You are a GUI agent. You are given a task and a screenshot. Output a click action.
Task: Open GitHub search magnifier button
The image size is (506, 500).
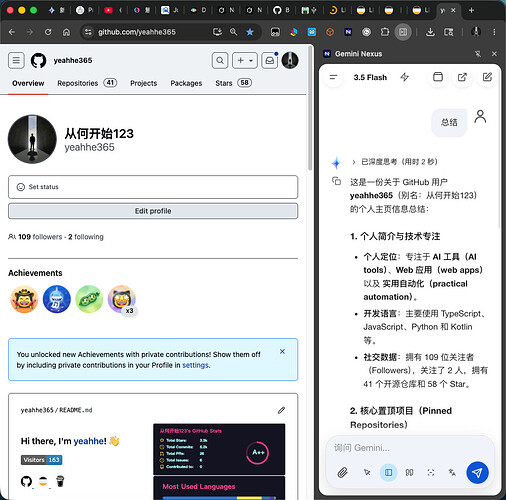[220, 60]
